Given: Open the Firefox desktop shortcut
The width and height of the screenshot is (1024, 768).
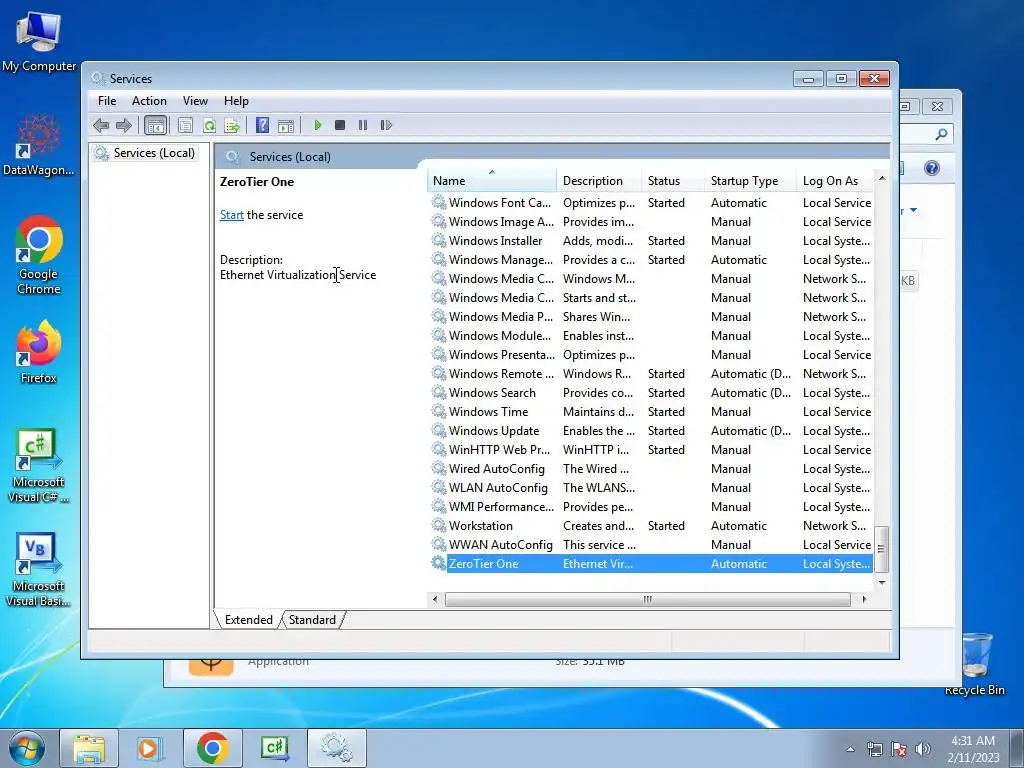Looking at the screenshot, I should [39, 351].
